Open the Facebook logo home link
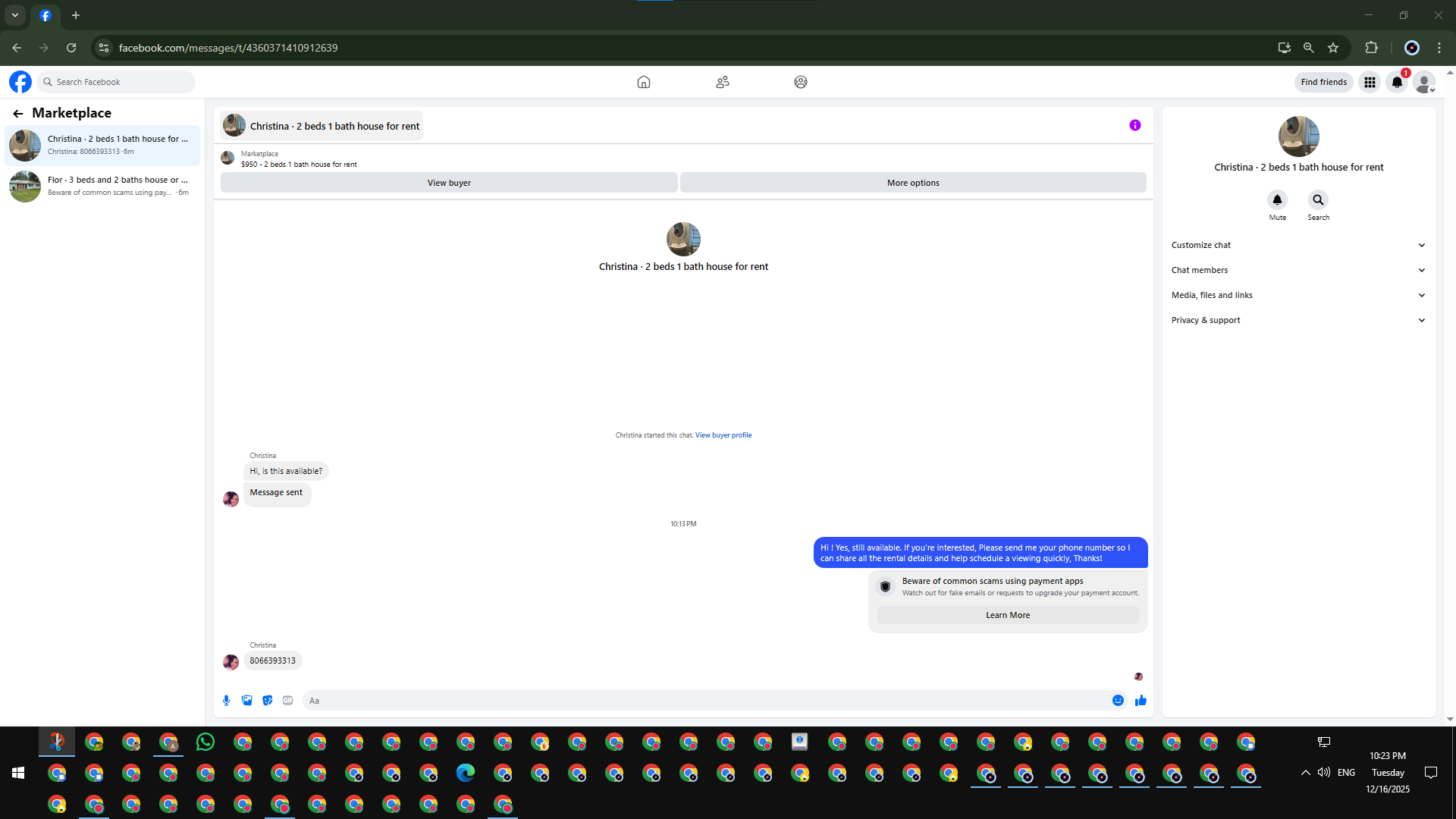The width and height of the screenshot is (1456, 819). click(x=20, y=82)
